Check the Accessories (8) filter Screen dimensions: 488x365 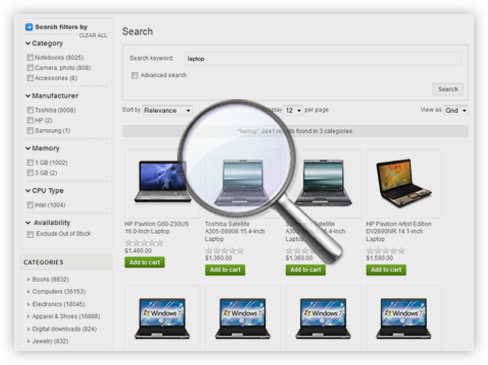(x=30, y=78)
